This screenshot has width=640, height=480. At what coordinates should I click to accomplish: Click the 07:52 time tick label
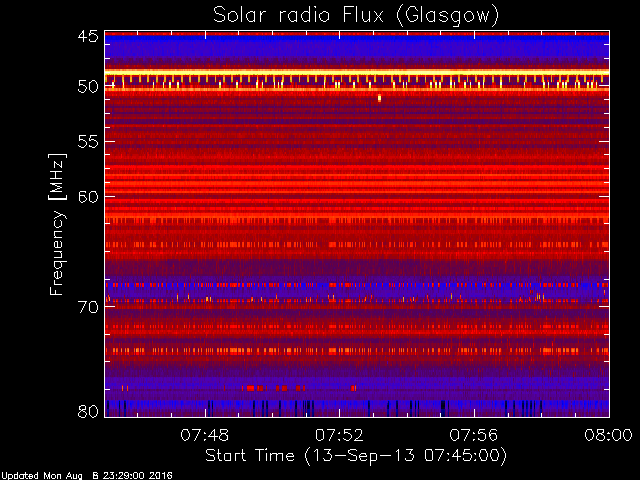tap(339, 435)
